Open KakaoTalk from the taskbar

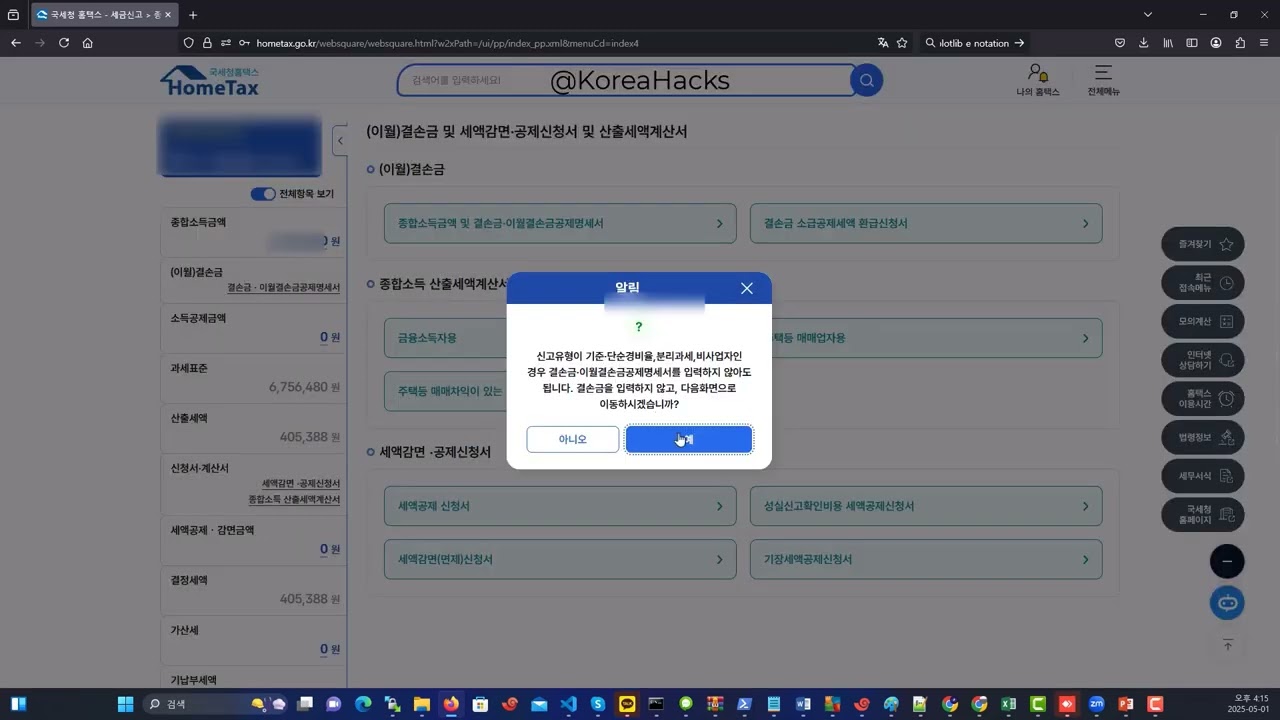pos(627,704)
